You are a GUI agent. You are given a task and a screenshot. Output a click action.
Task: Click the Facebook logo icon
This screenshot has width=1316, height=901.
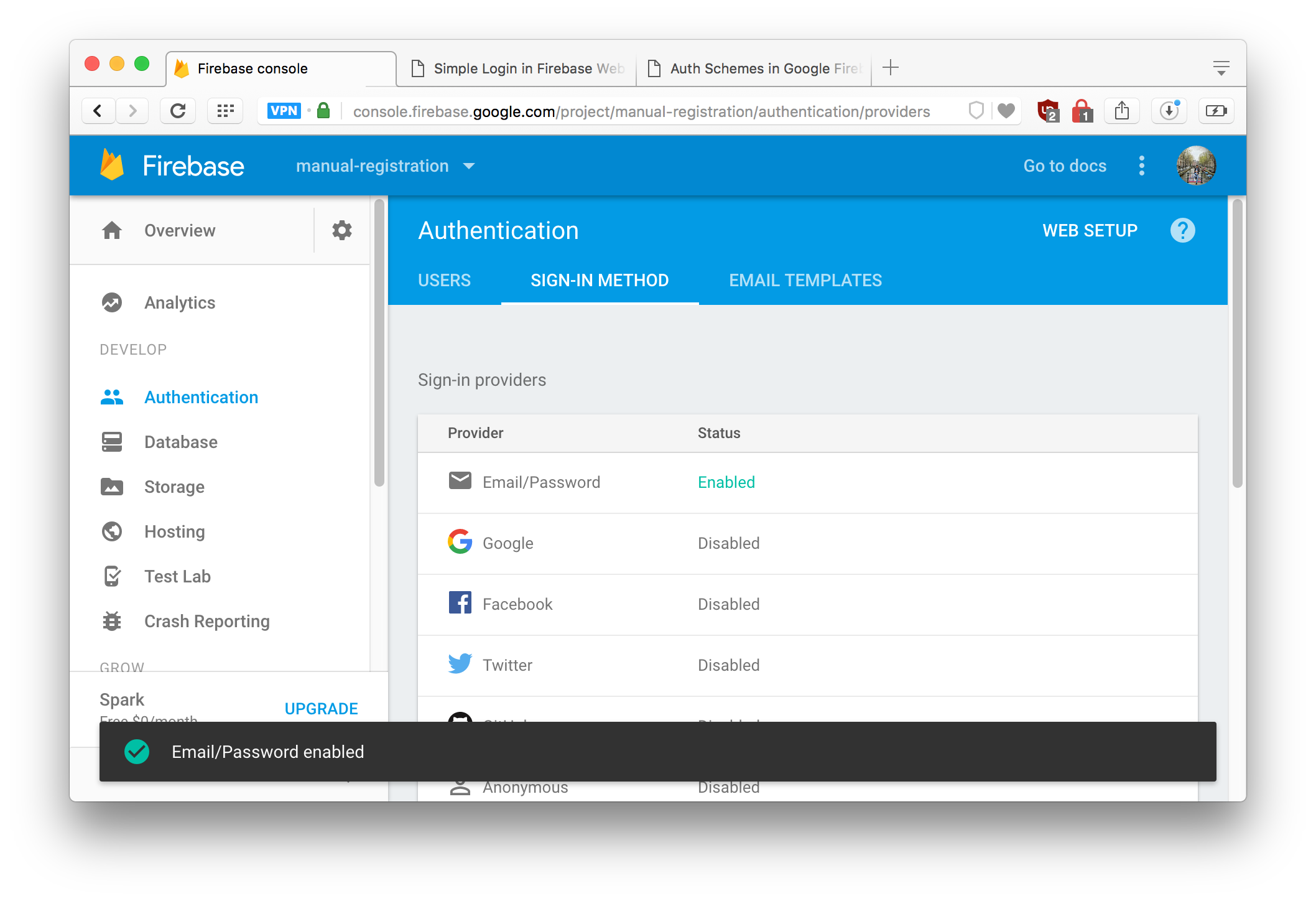[460, 602]
